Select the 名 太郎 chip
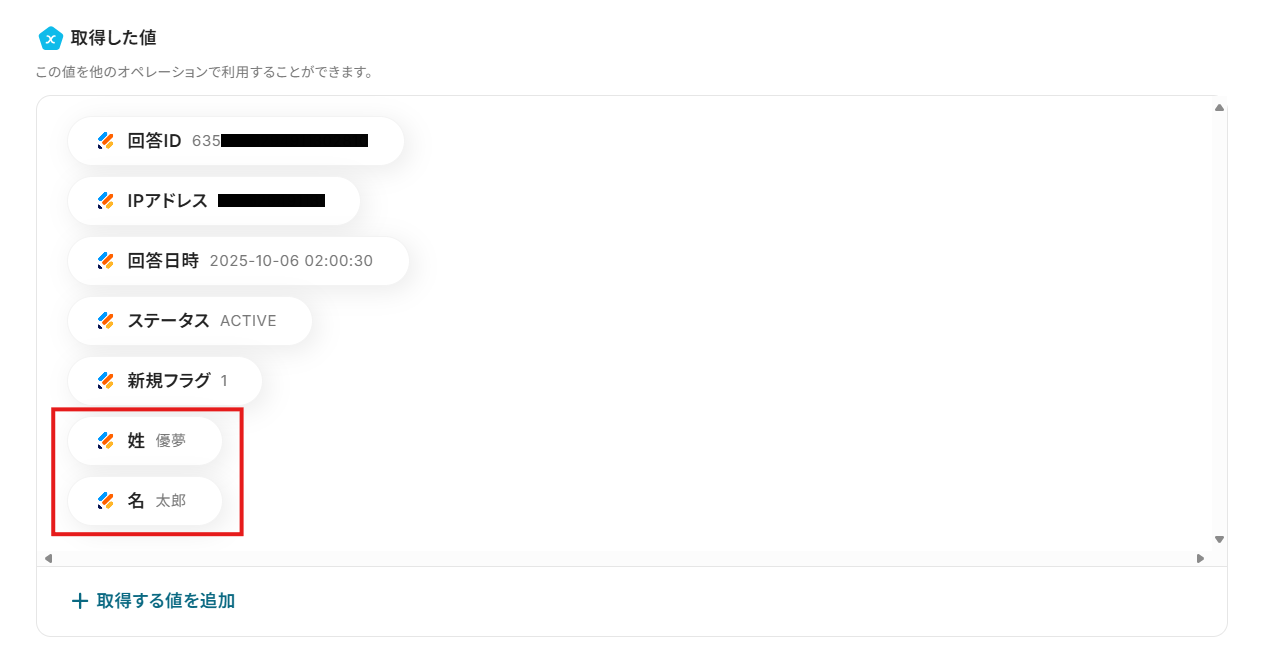The image size is (1266, 670). pyautogui.click(x=145, y=501)
